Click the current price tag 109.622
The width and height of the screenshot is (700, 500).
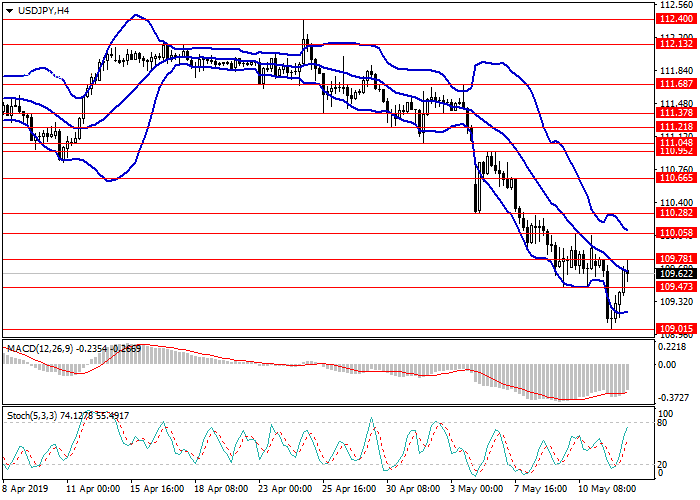point(675,272)
